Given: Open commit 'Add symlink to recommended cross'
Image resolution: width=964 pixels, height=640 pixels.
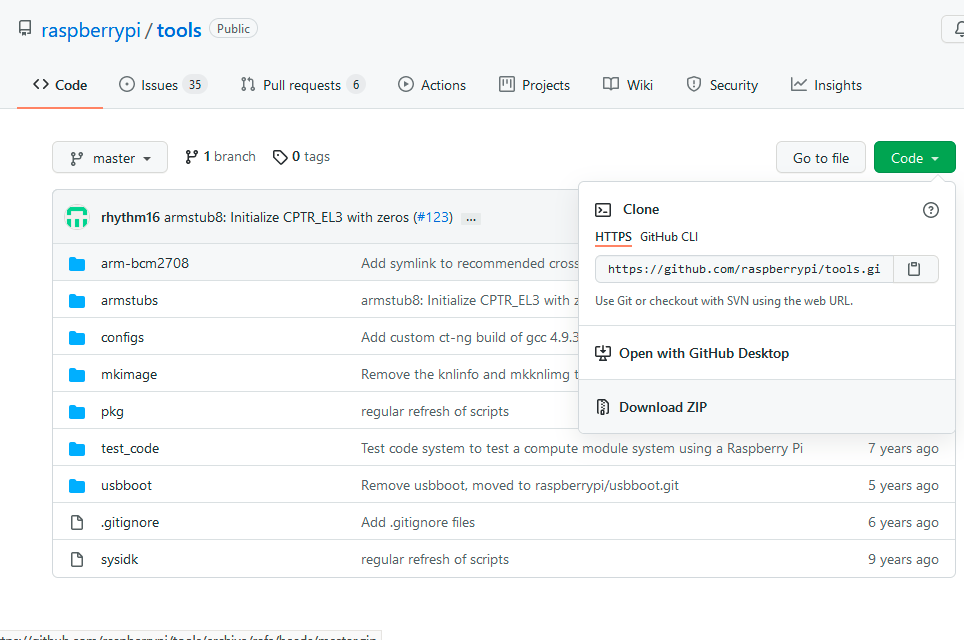Looking at the screenshot, I should (x=470, y=263).
